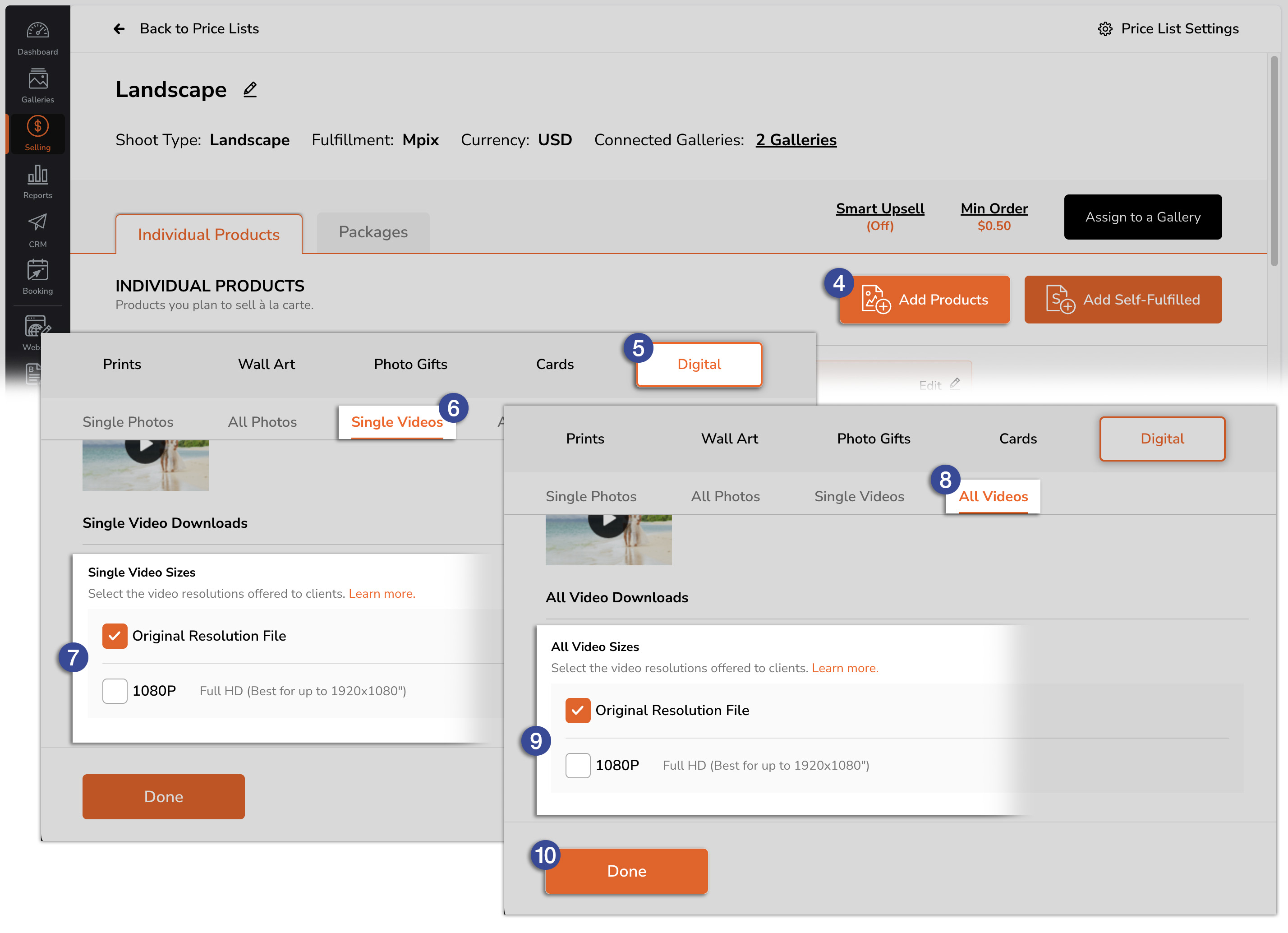Edit the Landscape title with the pencil icon
The width and height of the screenshot is (1288, 933).
point(250,89)
